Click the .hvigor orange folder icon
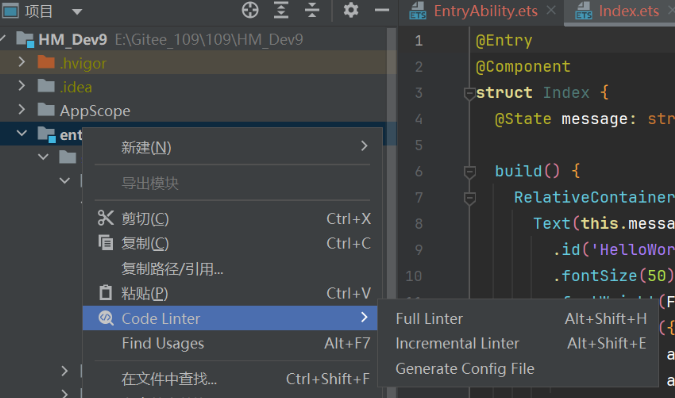Image resolution: width=675 pixels, height=398 pixels. tap(46, 62)
